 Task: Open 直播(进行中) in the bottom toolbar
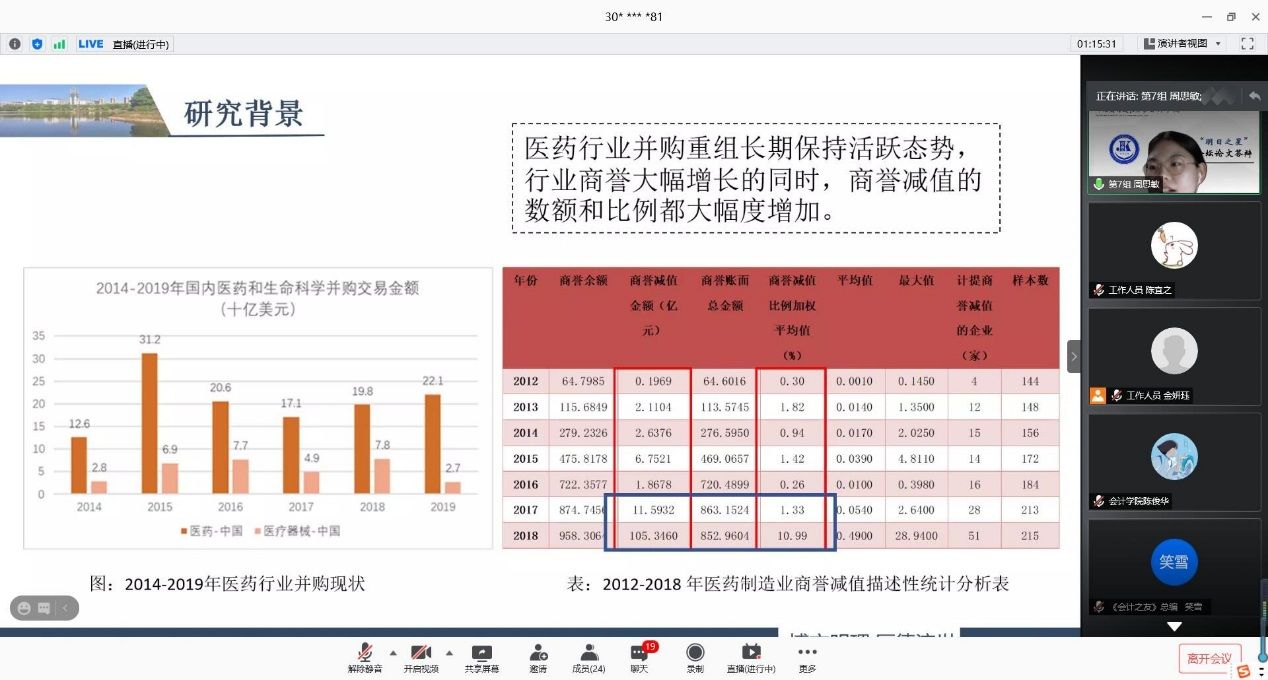pos(750,657)
